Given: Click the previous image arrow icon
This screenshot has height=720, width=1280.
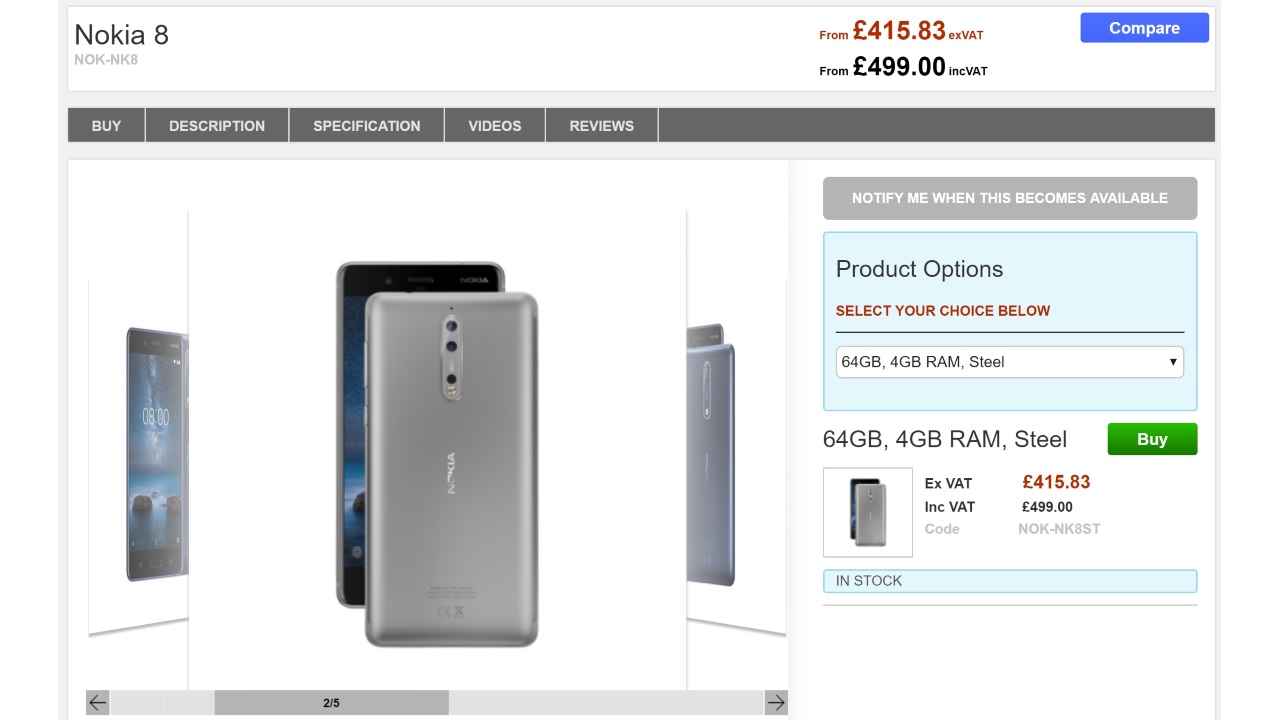Looking at the screenshot, I should tap(97, 702).
